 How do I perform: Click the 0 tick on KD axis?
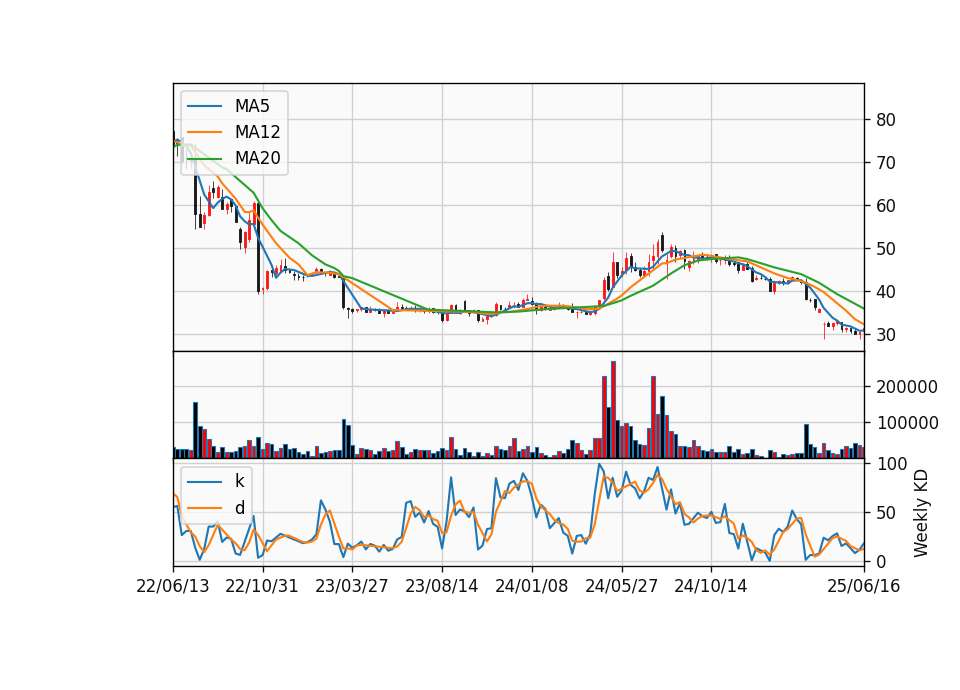click(881, 561)
